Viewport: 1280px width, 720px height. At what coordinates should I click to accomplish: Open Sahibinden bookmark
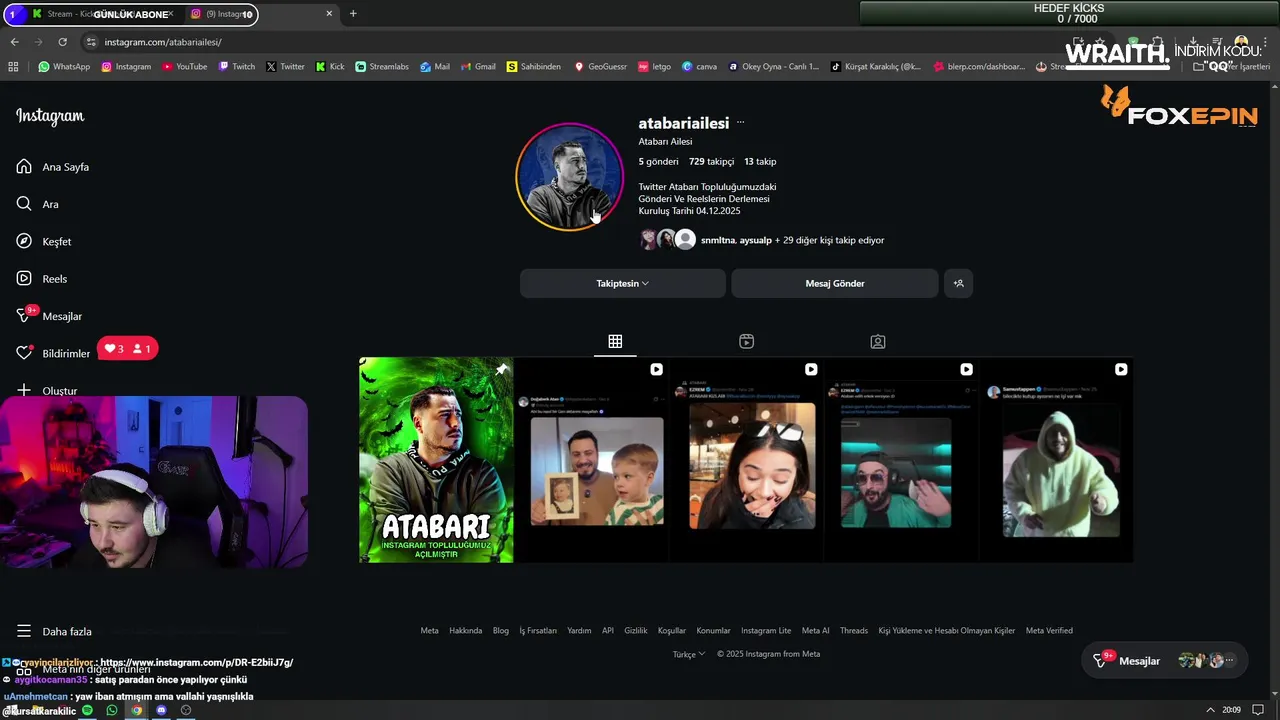pyautogui.click(x=534, y=67)
